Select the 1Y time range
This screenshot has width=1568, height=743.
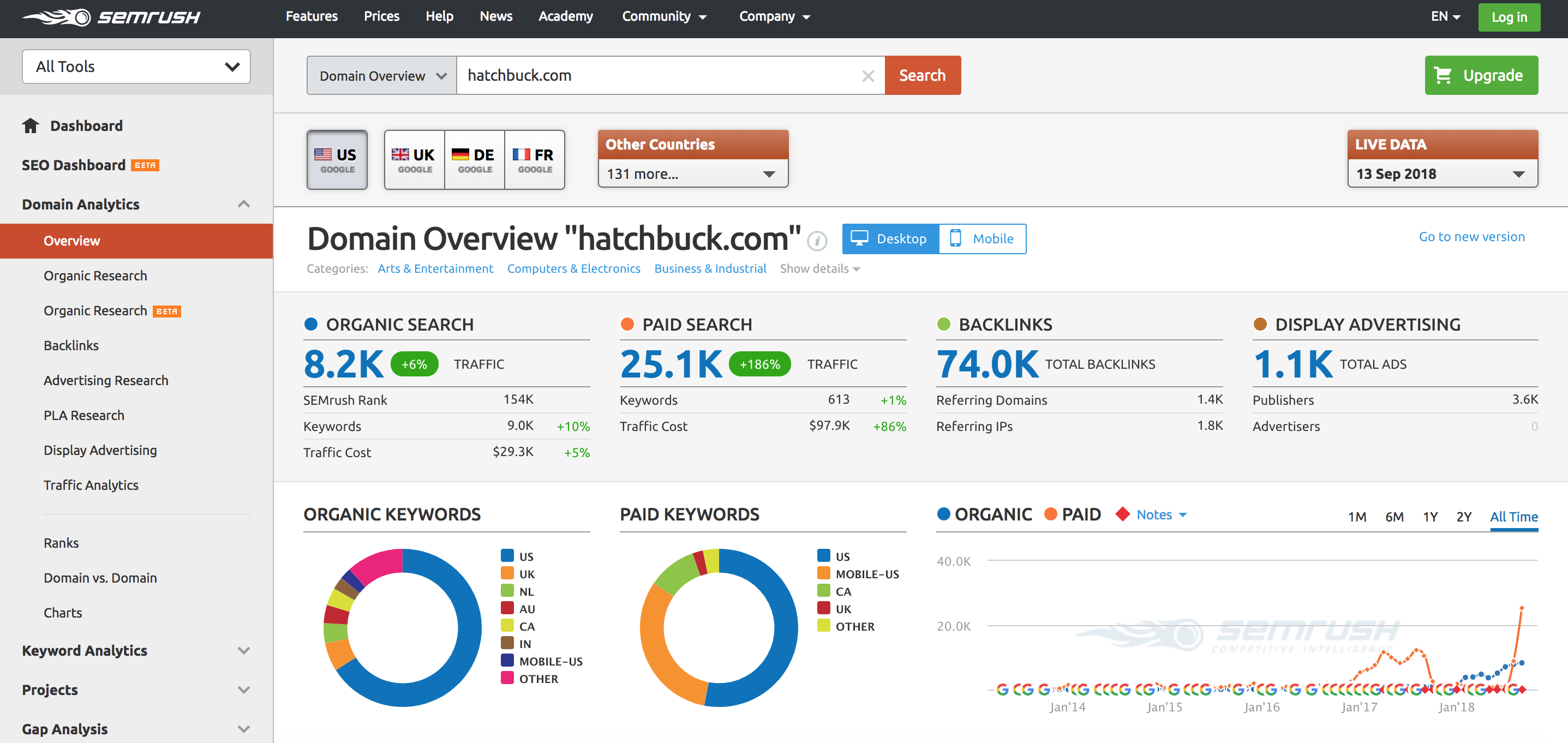pyautogui.click(x=1430, y=517)
